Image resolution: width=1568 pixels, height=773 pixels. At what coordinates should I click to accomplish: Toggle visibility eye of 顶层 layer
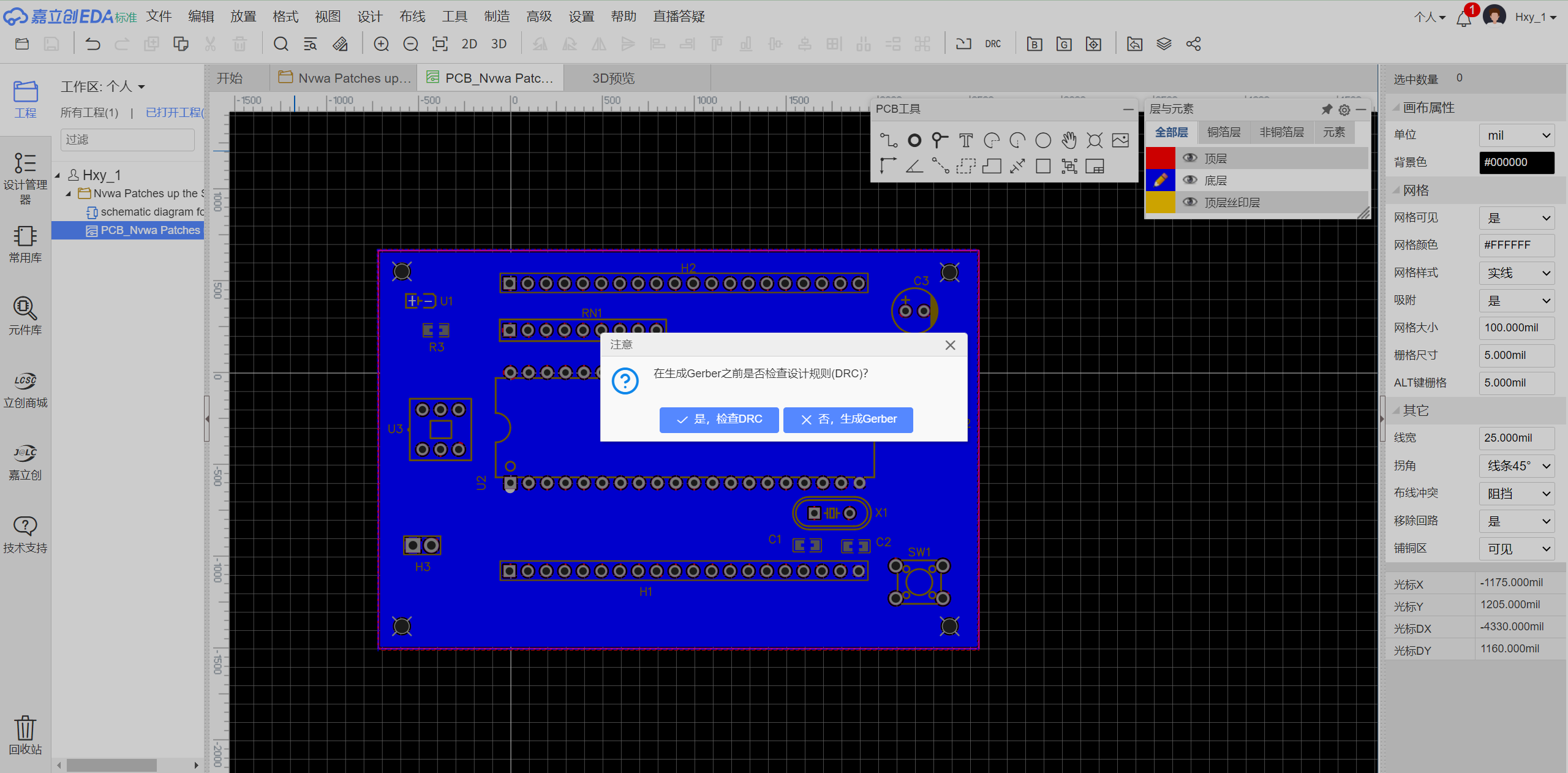(x=1189, y=158)
